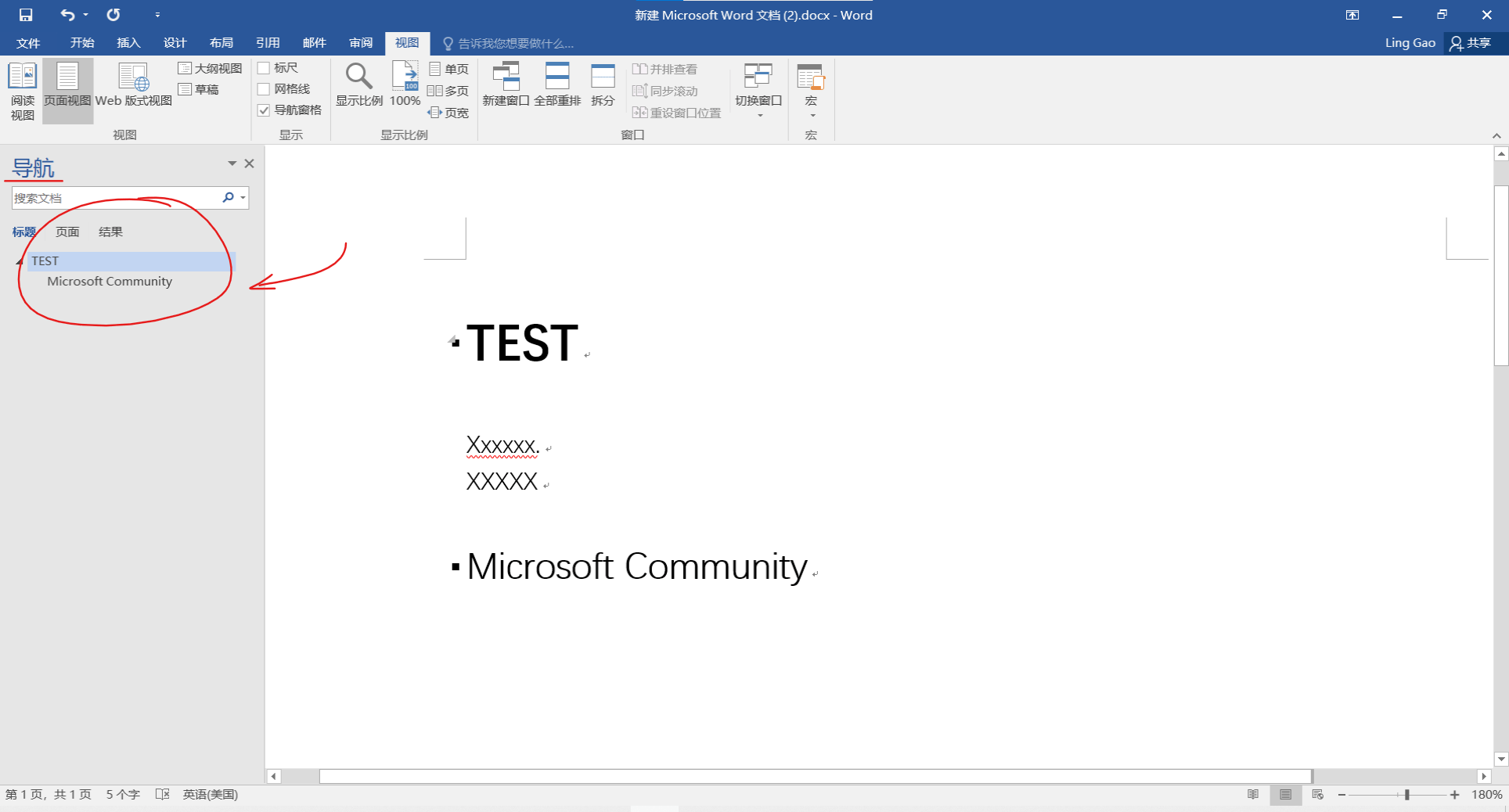
Task: Open the Review tab (审阅)
Action: coord(361,43)
